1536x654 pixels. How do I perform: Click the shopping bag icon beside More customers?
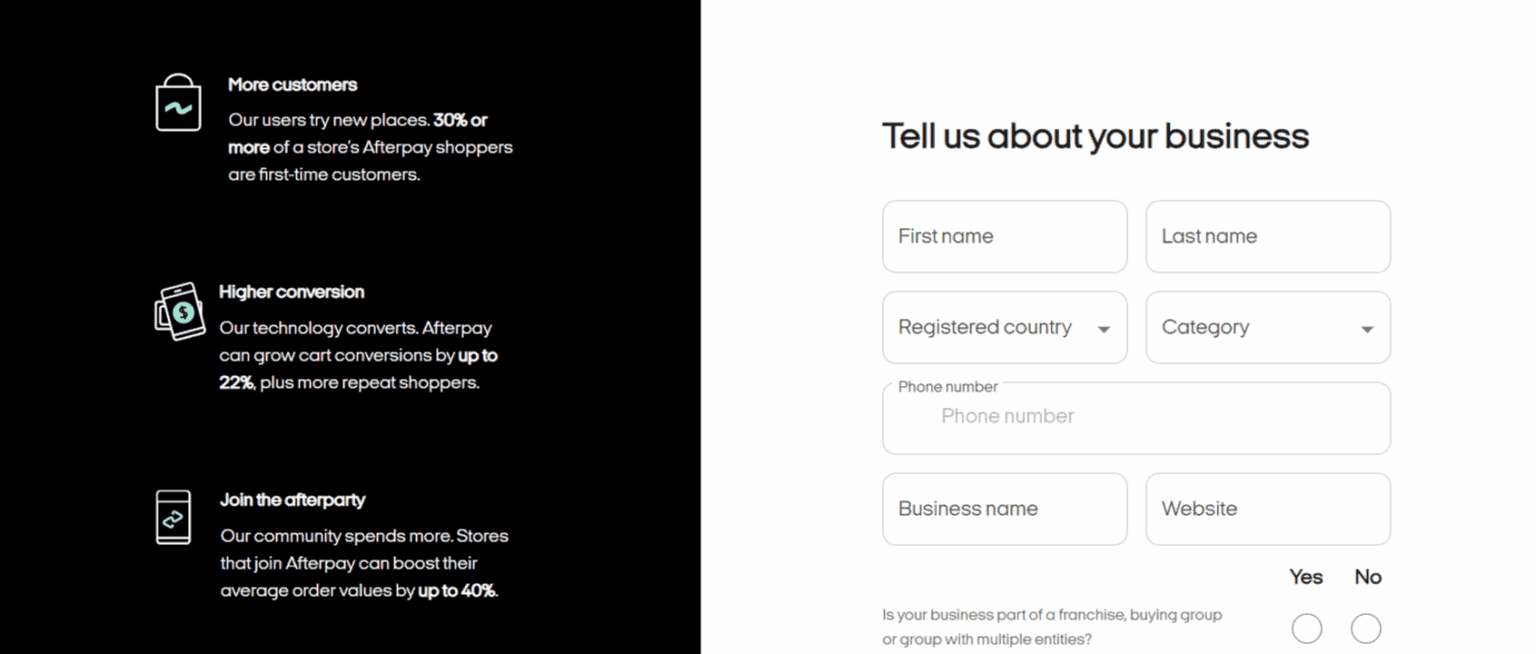[x=178, y=101]
